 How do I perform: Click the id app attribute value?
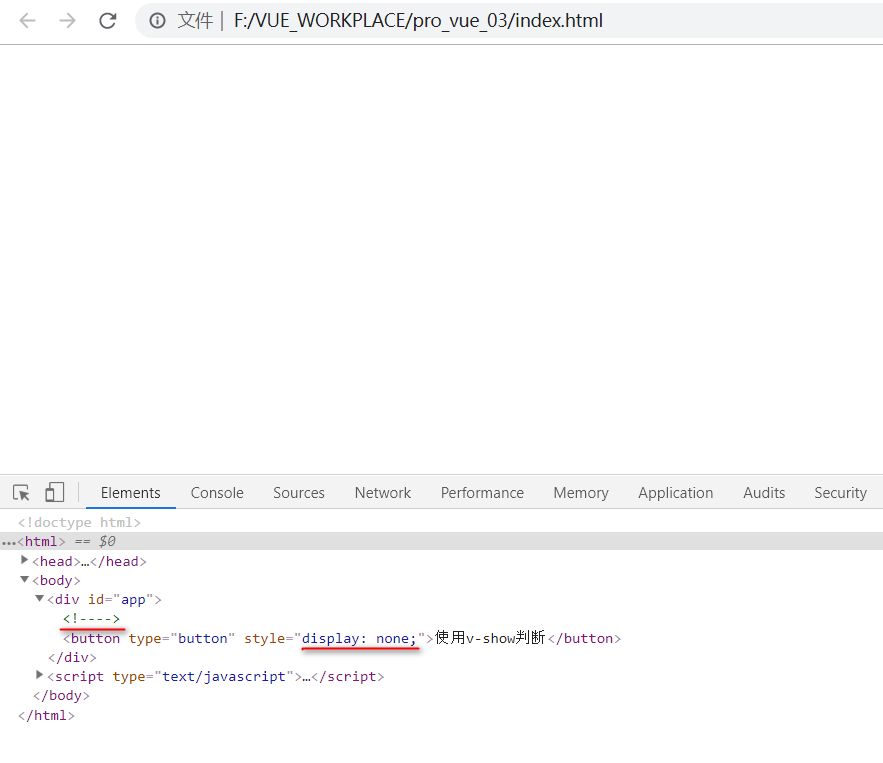pos(133,600)
